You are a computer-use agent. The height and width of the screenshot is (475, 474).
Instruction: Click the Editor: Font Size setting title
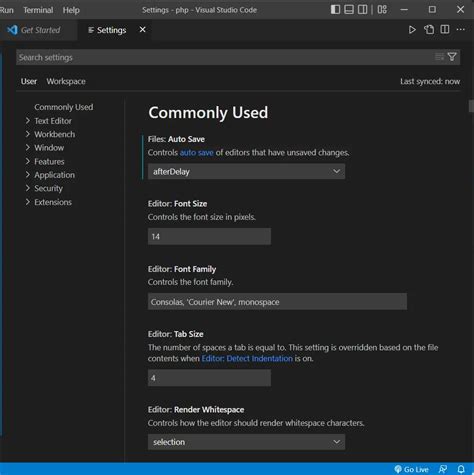coord(177,204)
